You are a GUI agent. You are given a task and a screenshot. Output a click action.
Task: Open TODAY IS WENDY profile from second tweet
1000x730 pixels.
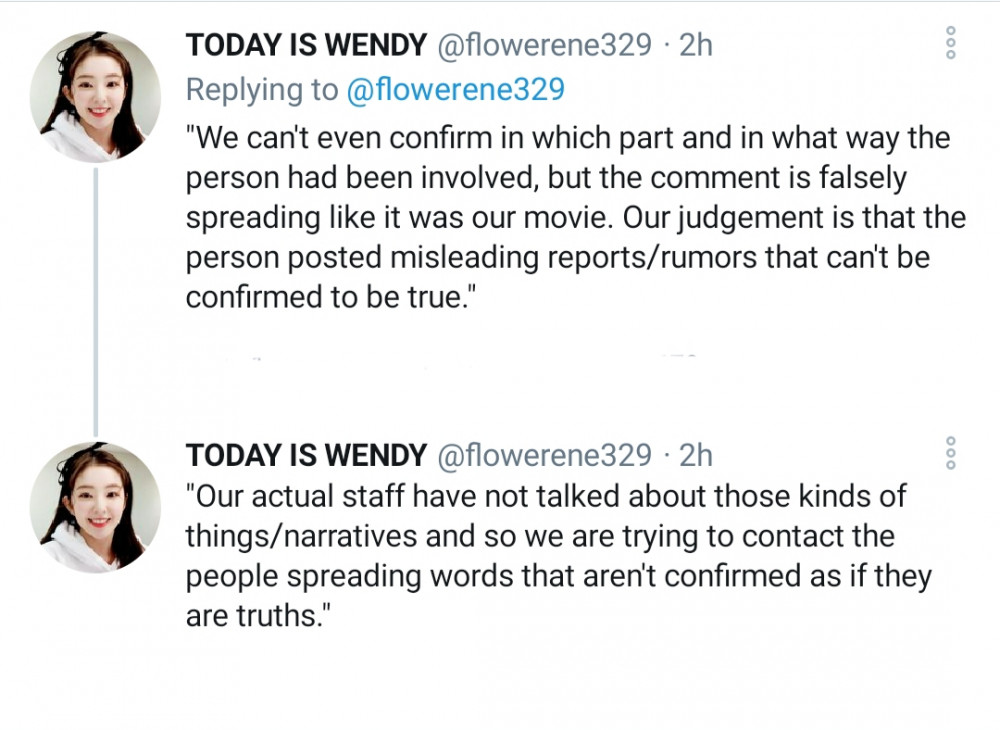[306, 455]
